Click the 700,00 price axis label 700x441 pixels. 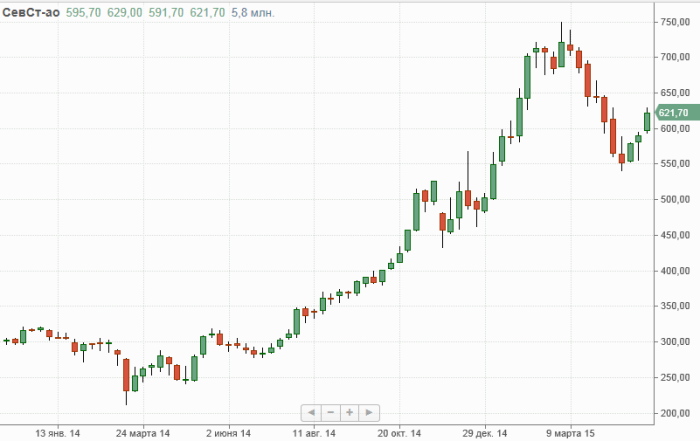pos(675,57)
